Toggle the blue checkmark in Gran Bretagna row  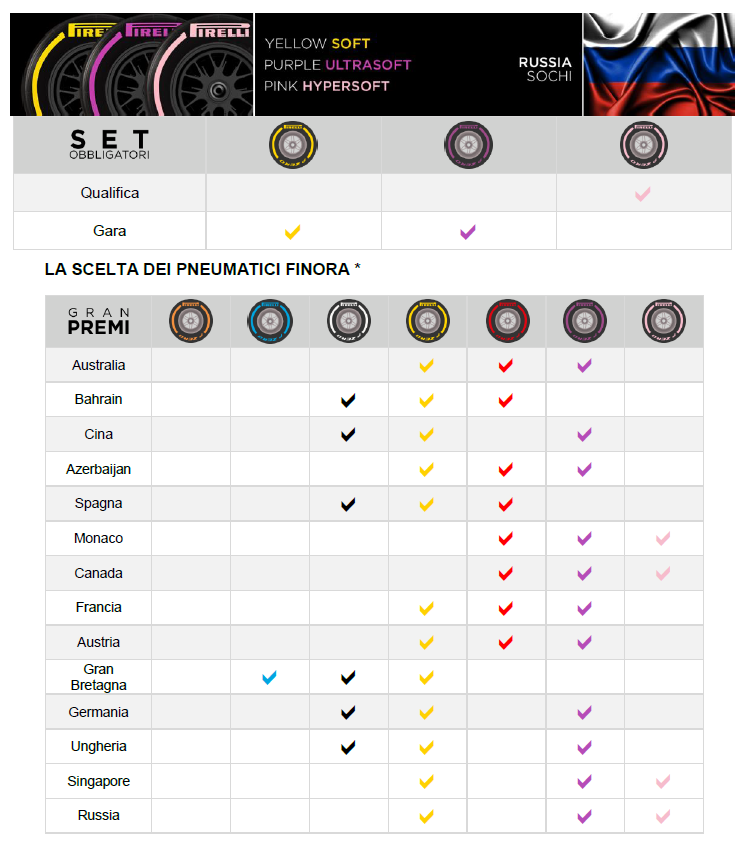pos(269,678)
